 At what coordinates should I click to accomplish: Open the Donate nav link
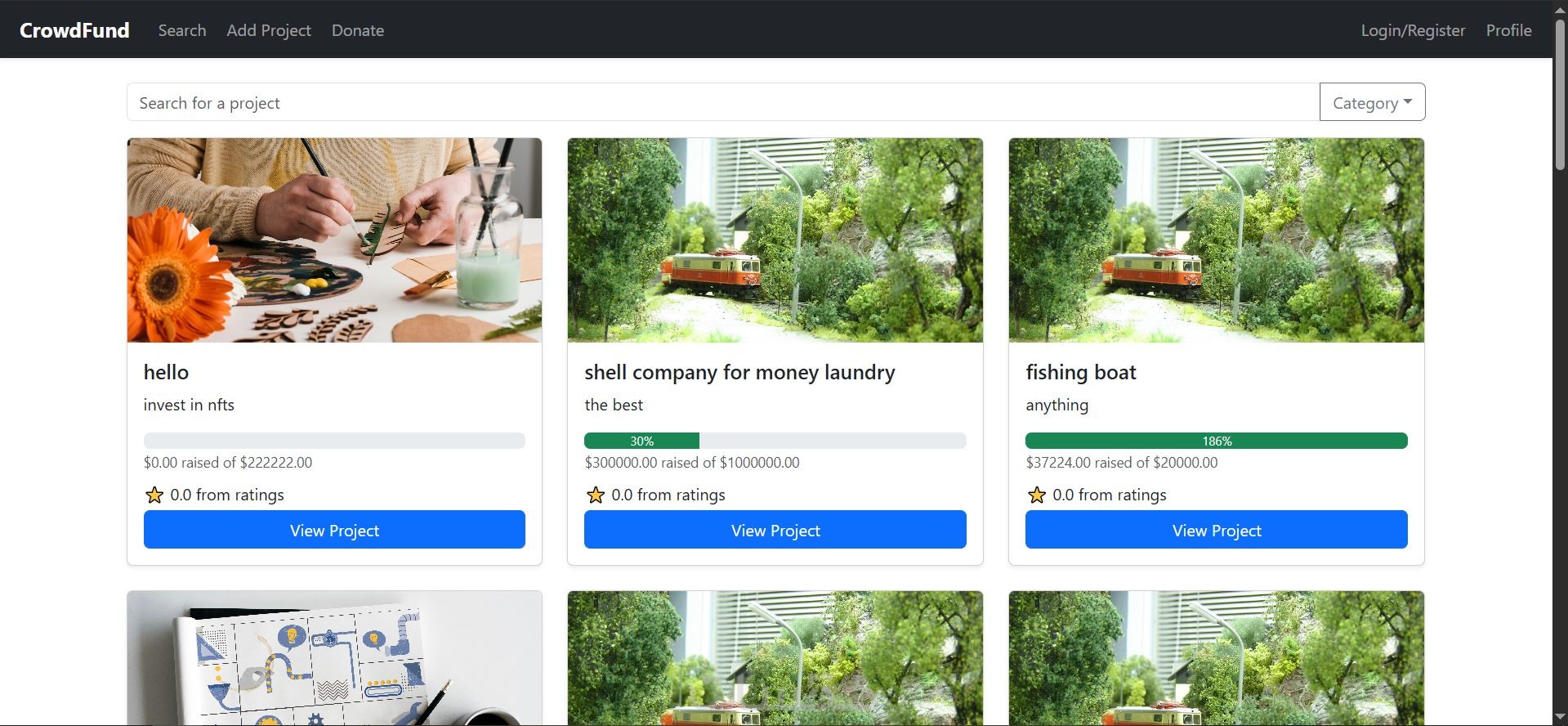[x=358, y=30]
